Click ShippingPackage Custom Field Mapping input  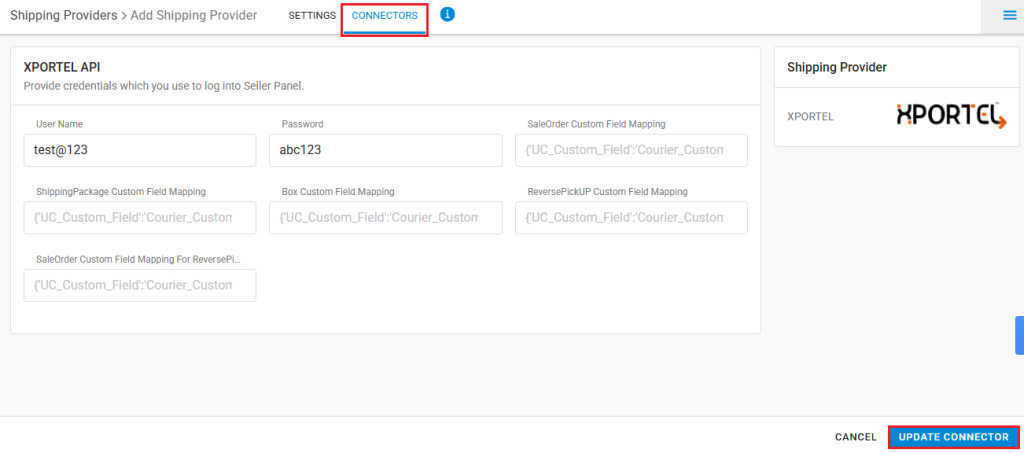tap(140, 217)
